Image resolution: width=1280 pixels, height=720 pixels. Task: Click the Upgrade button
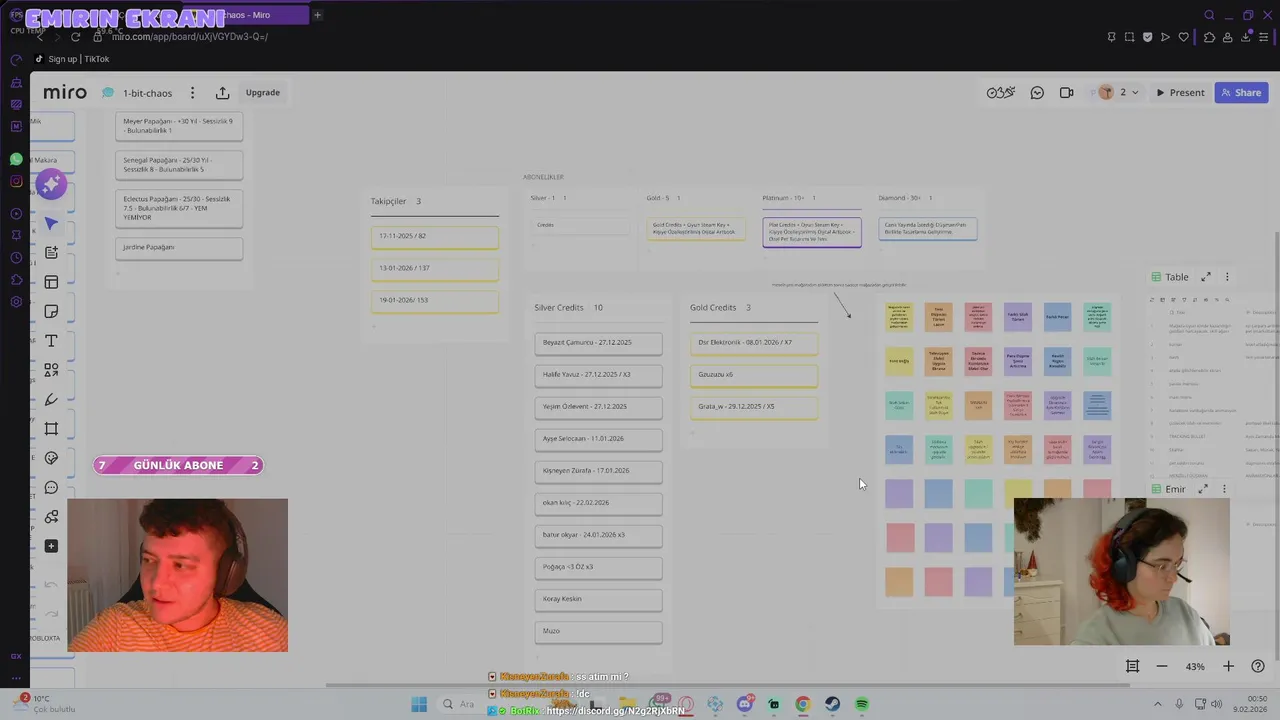(x=263, y=93)
